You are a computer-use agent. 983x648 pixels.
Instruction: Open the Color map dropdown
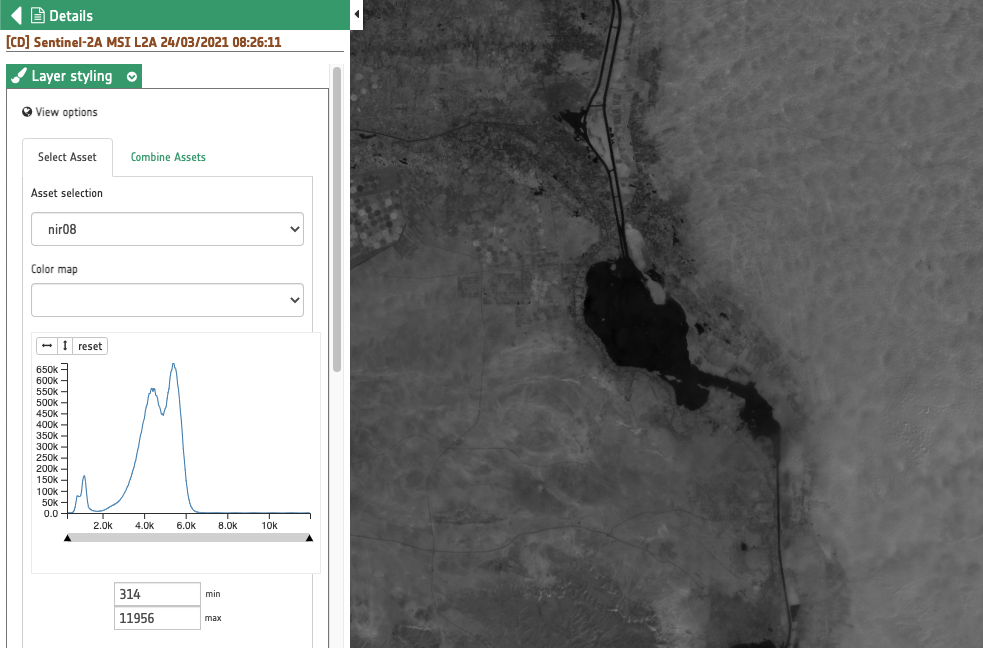pos(167,300)
